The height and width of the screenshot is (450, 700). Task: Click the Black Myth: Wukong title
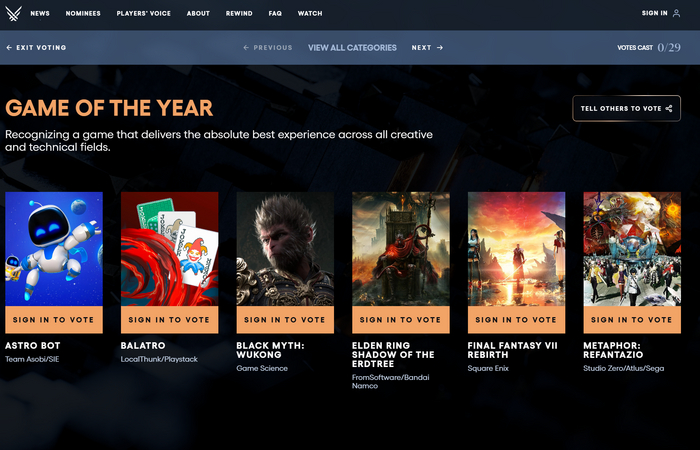coord(270,350)
